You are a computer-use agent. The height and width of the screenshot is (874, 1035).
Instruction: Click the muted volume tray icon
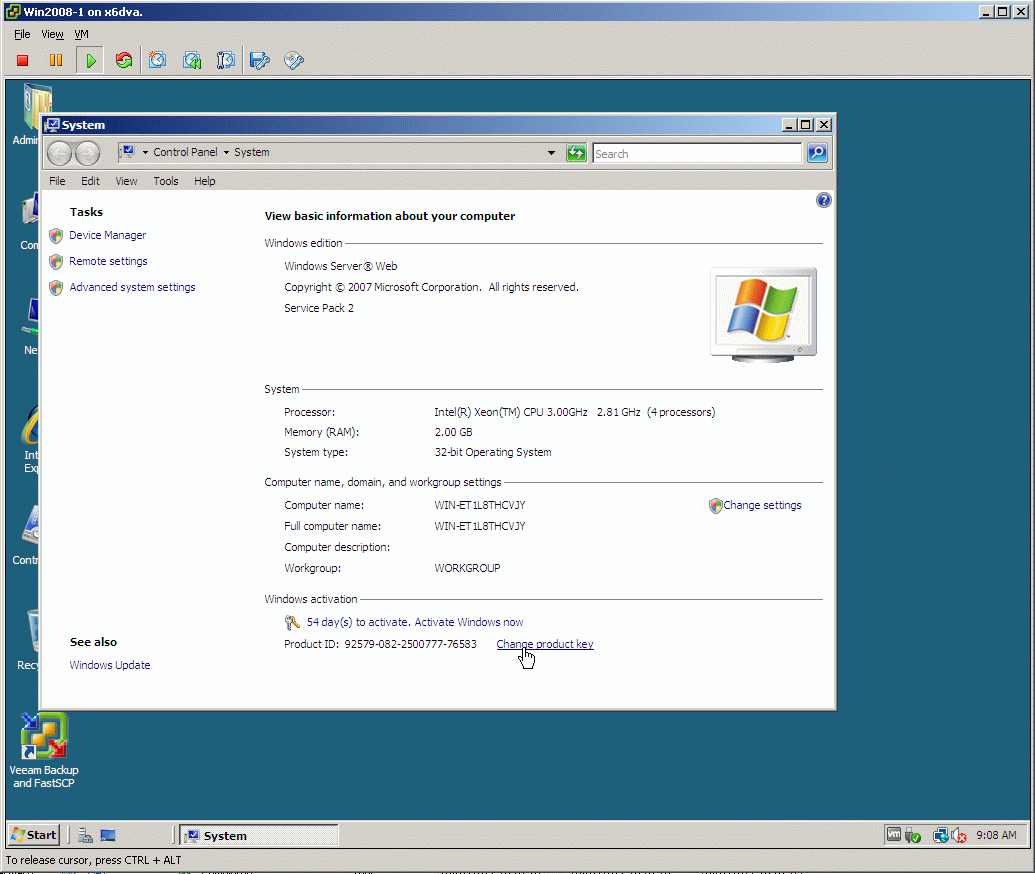pos(959,836)
